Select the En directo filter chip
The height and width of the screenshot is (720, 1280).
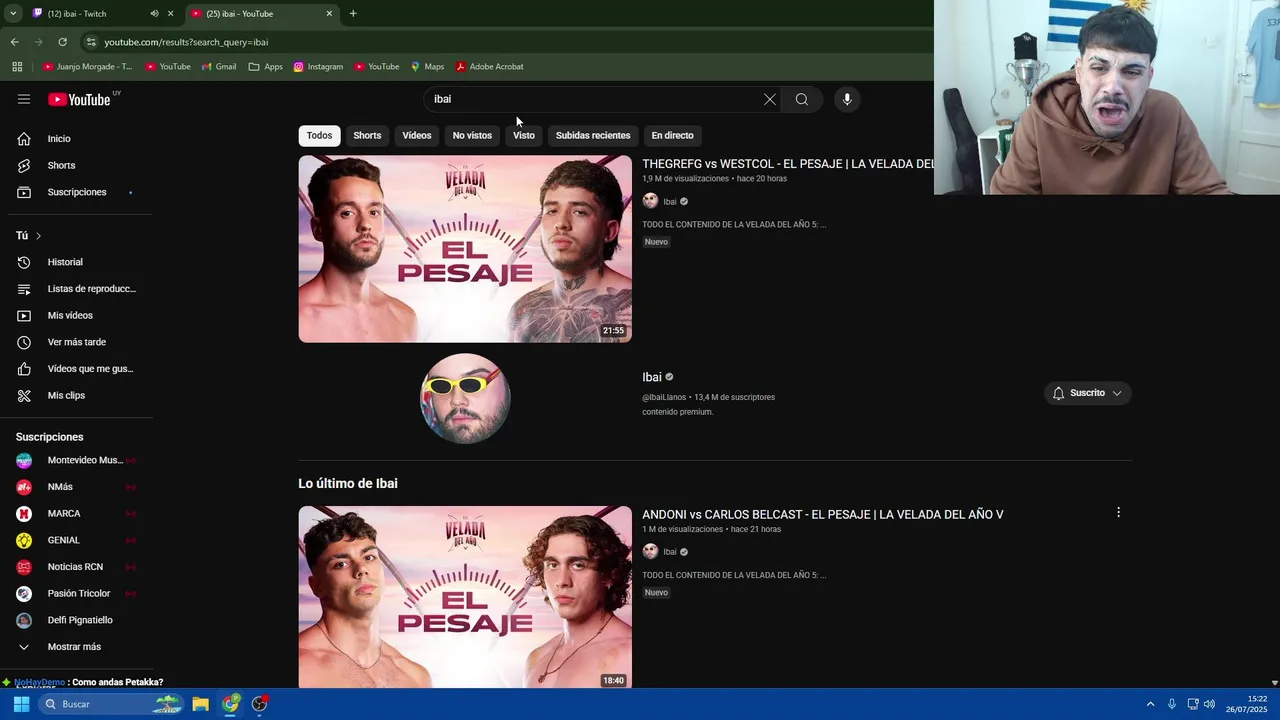[x=672, y=135]
